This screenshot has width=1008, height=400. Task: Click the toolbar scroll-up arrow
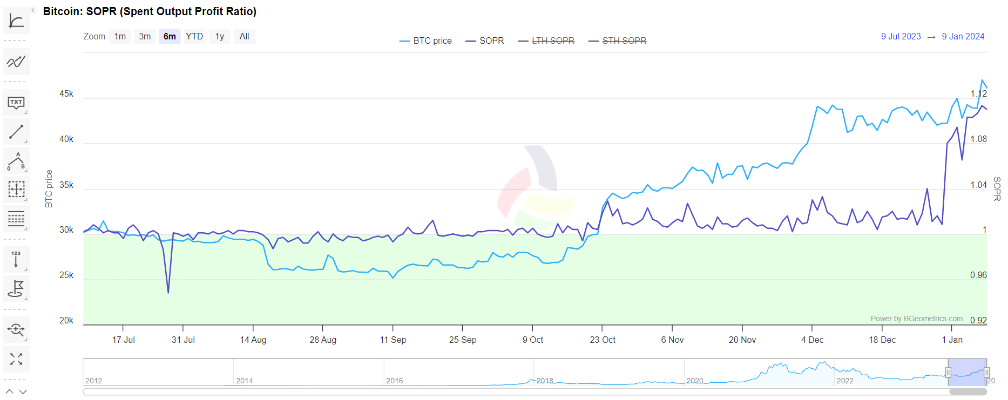click(x=10, y=391)
